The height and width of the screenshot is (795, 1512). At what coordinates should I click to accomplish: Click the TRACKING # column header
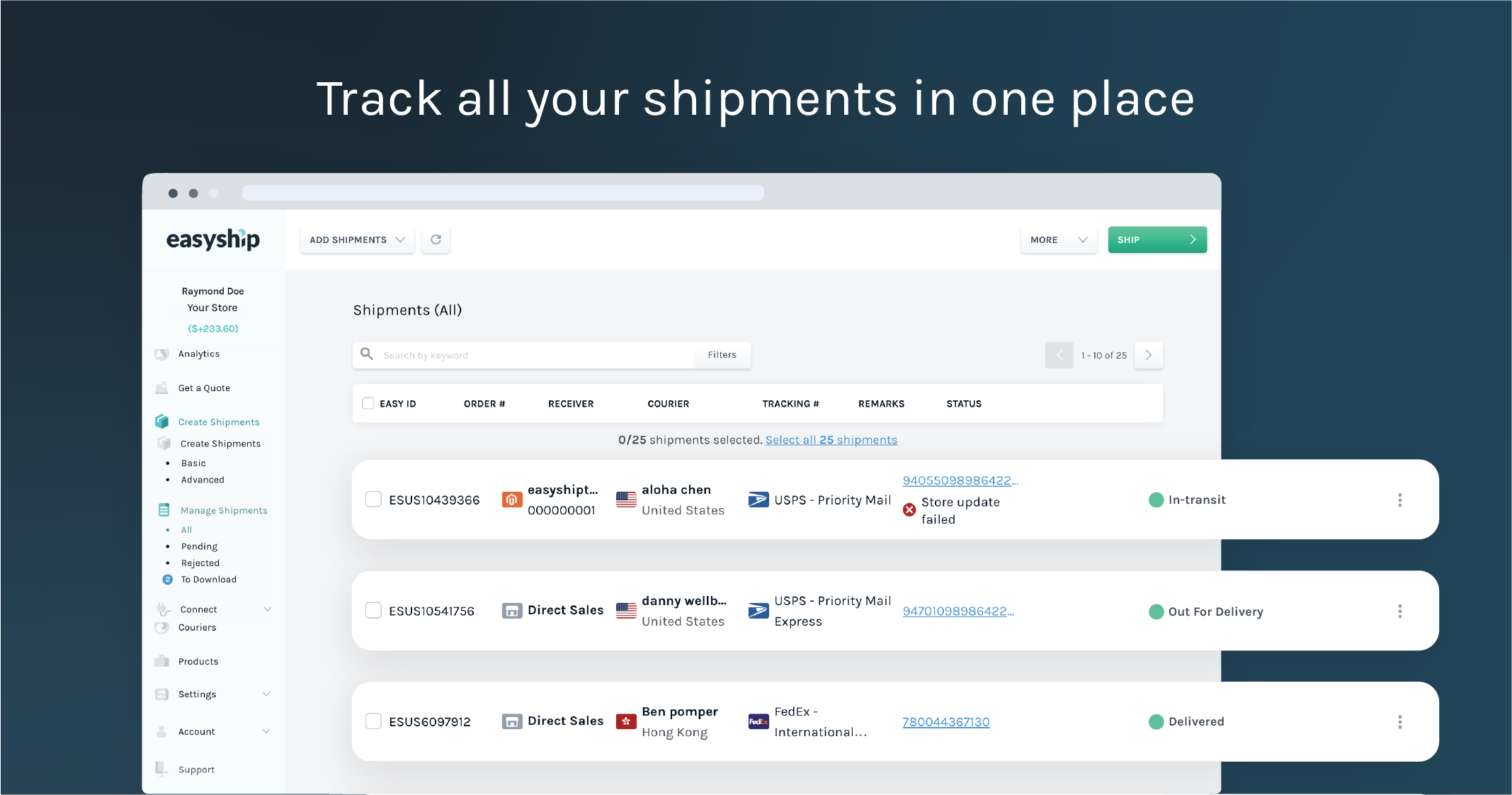coord(790,404)
